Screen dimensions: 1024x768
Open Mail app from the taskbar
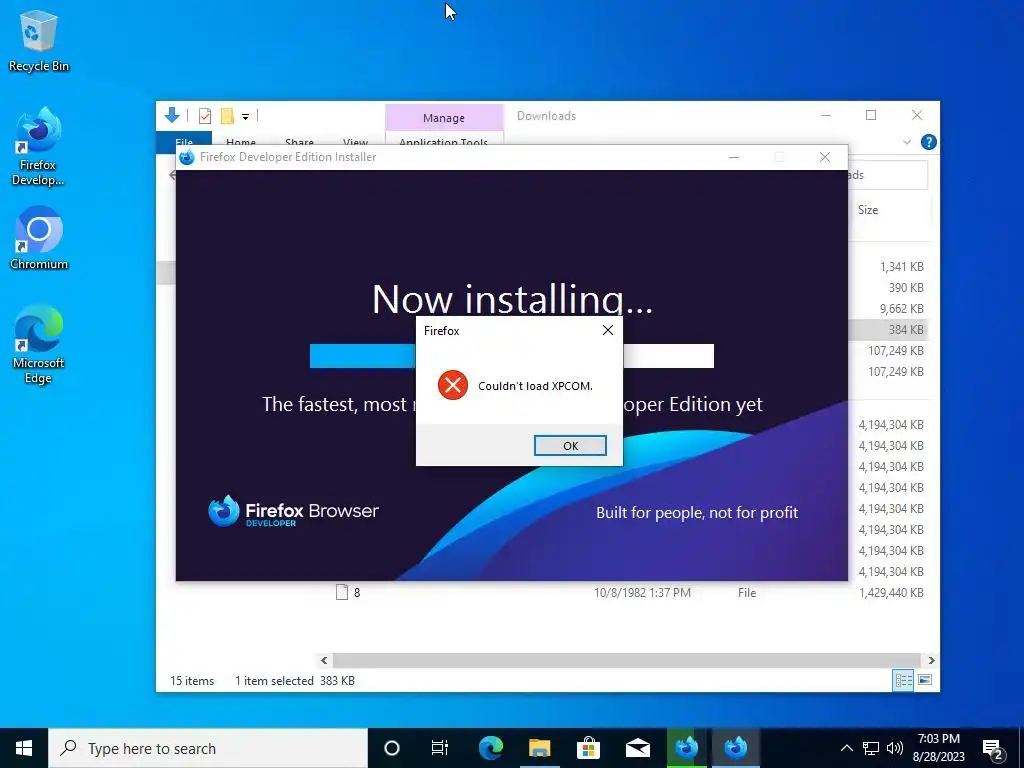click(637, 748)
